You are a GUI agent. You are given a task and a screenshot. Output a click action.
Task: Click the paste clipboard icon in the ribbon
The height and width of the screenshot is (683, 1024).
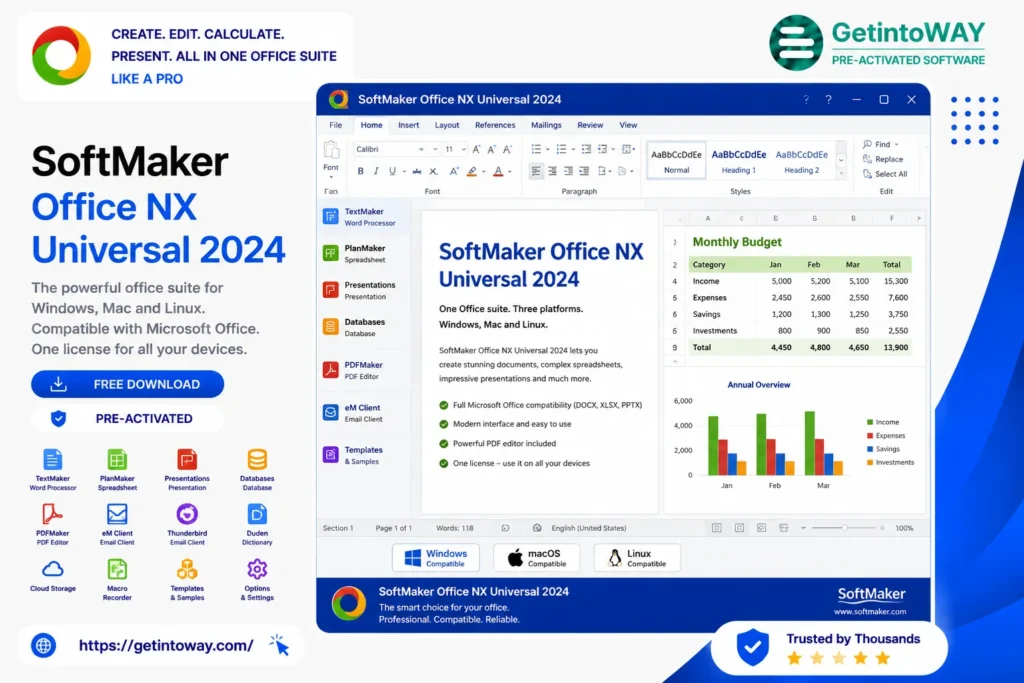331,150
